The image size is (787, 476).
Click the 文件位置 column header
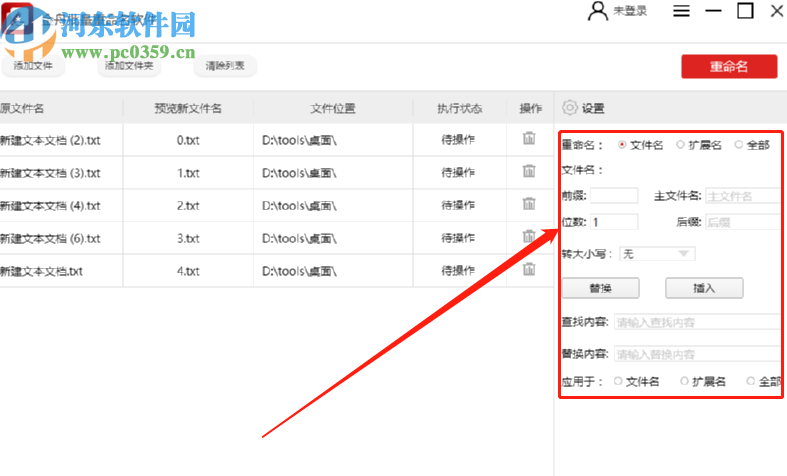333,108
